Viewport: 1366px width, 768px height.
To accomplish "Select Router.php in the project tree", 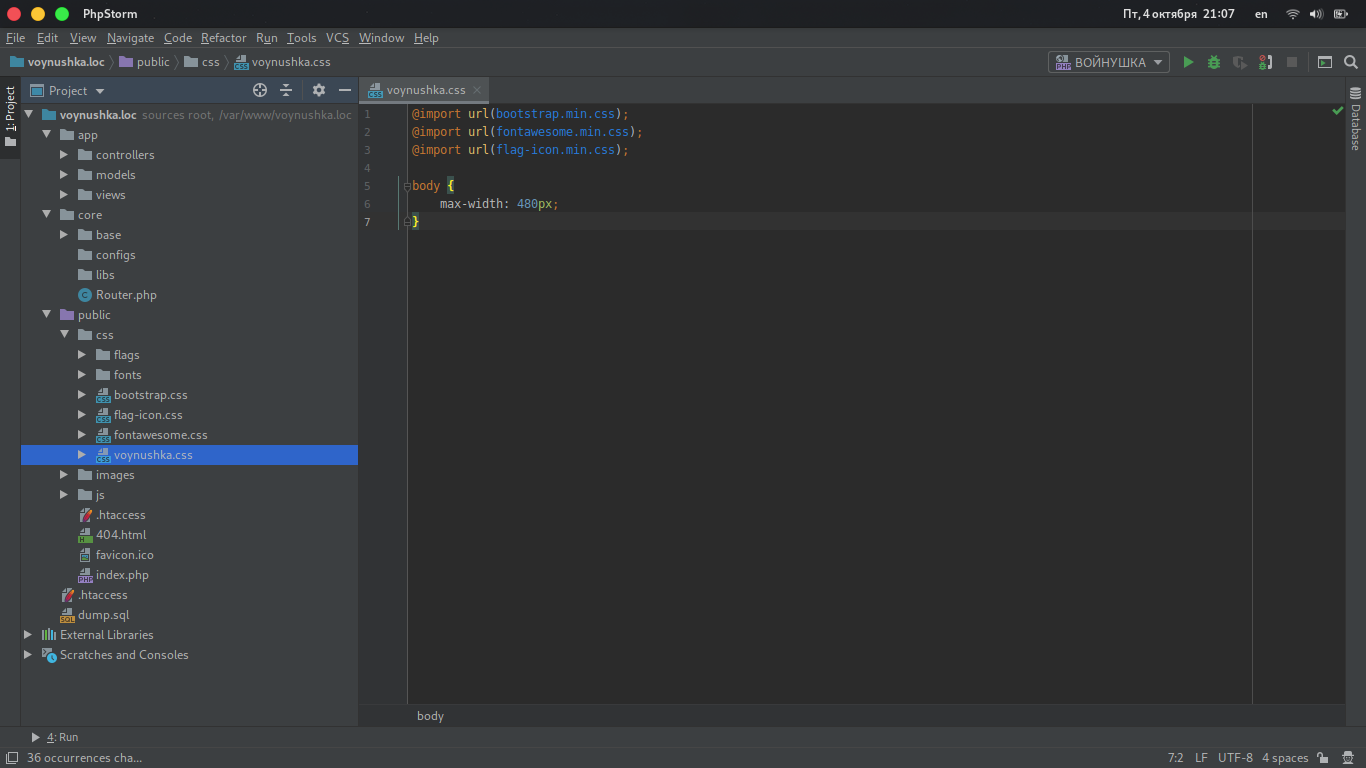I will 126,295.
